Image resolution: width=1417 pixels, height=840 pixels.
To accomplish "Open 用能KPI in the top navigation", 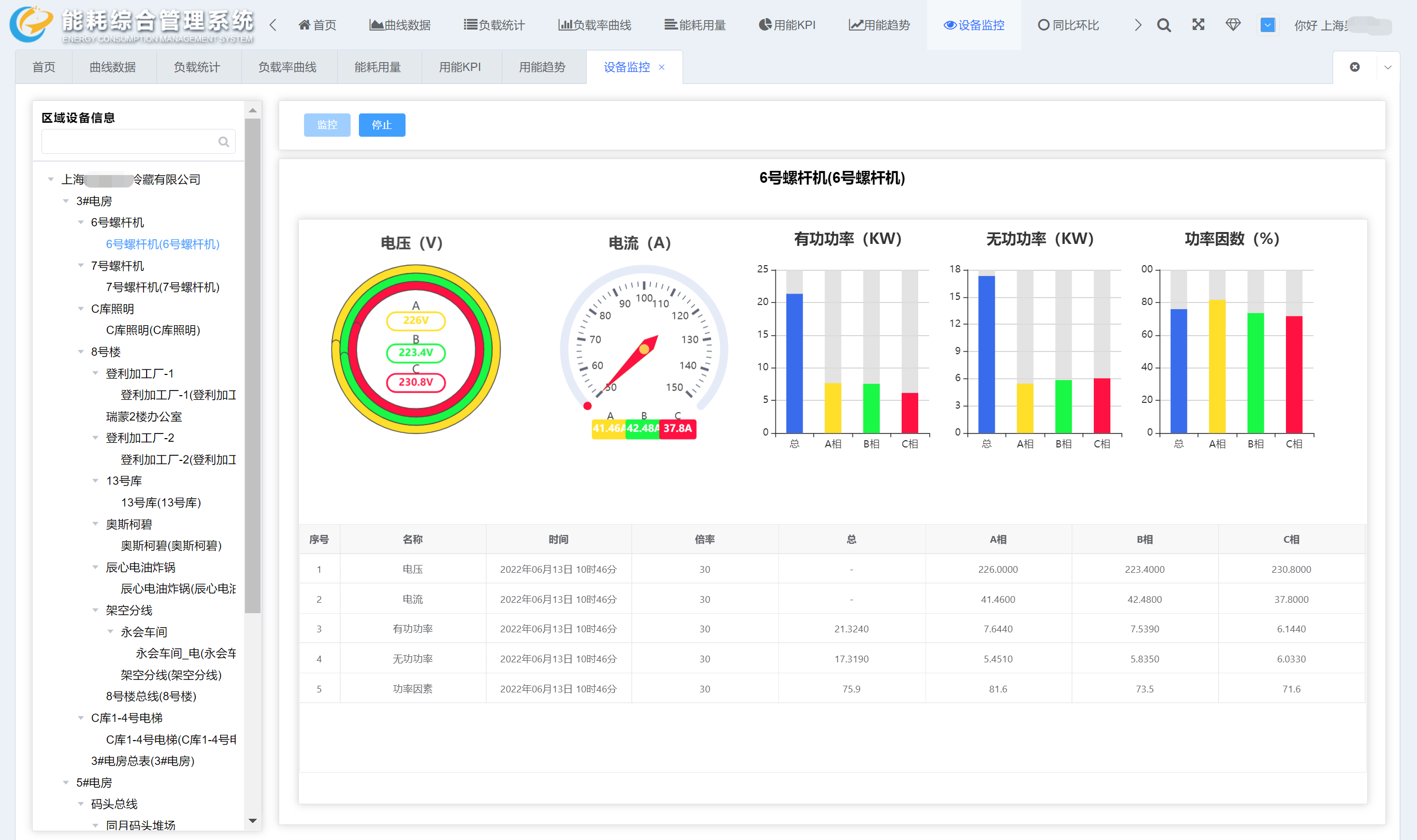I will [x=787, y=25].
